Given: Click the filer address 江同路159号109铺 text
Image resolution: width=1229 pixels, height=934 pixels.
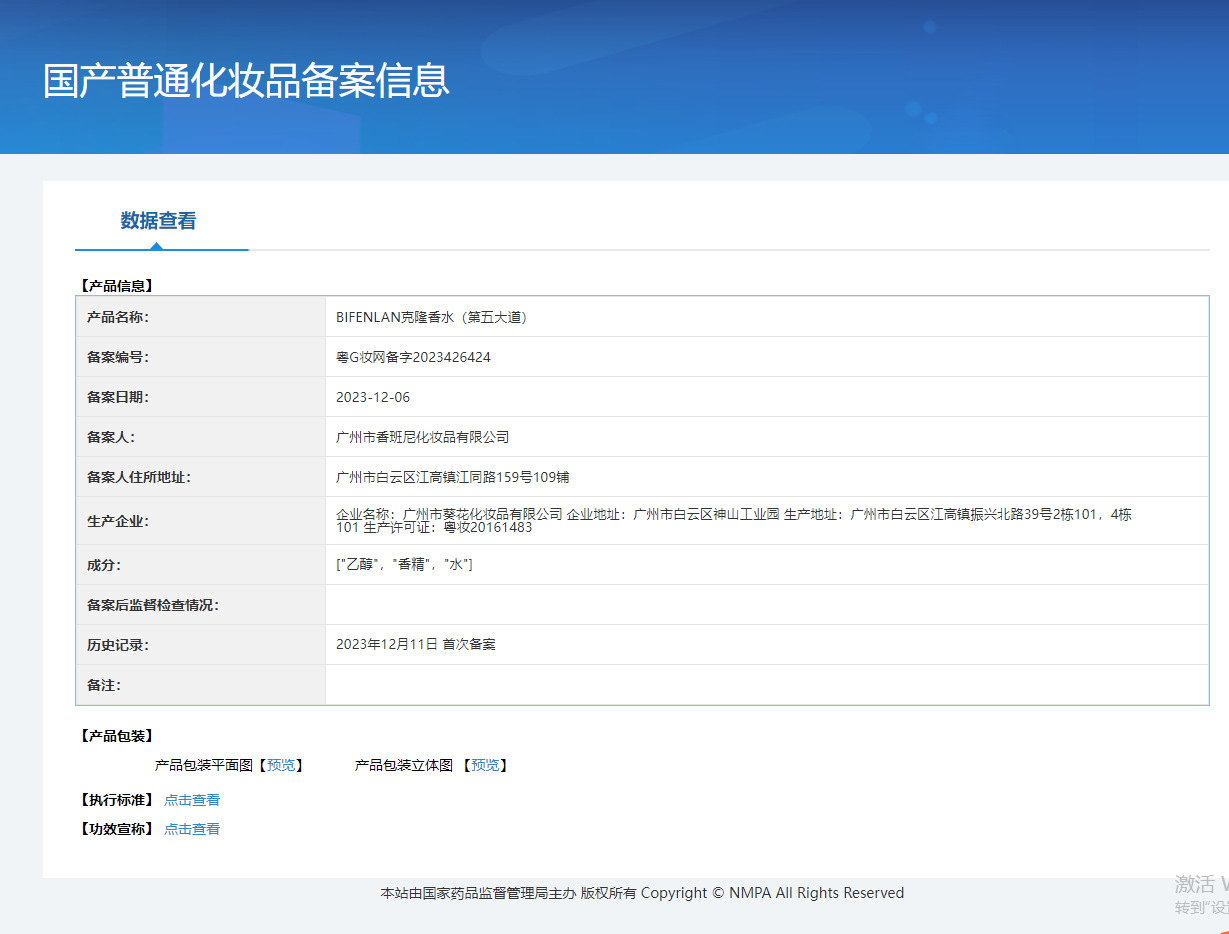Looking at the screenshot, I should pyautogui.click(x=453, y=477).
